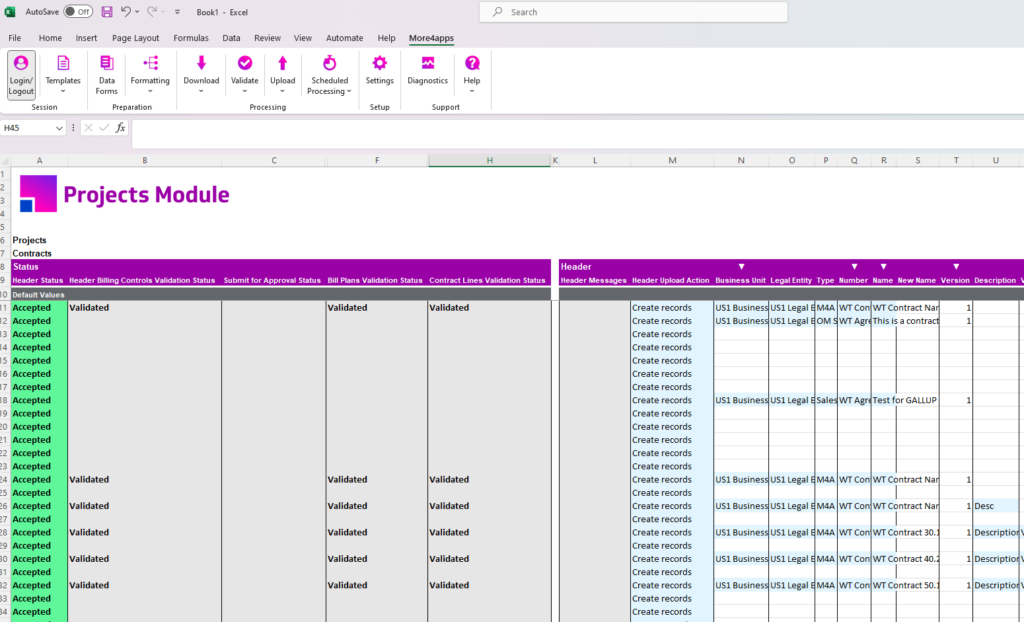Select the Contract Lines Validation Status heading
The image size is (1024, 622).
(x=487, y=280)
